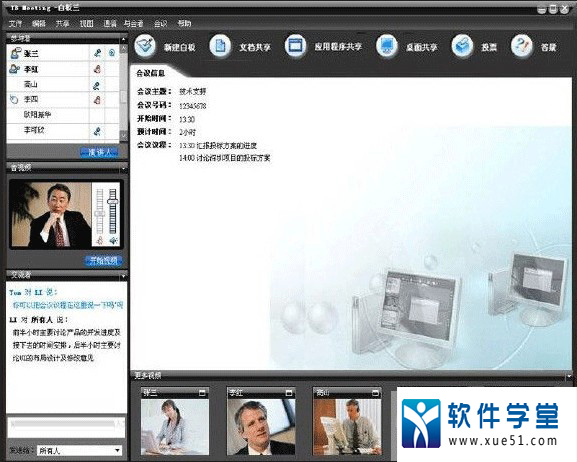This screenshot has height=462, width=577.
Task: Open the 发送给 所有人 recipient dropdown
Action: pyautogui.click(x=79, y=450)
